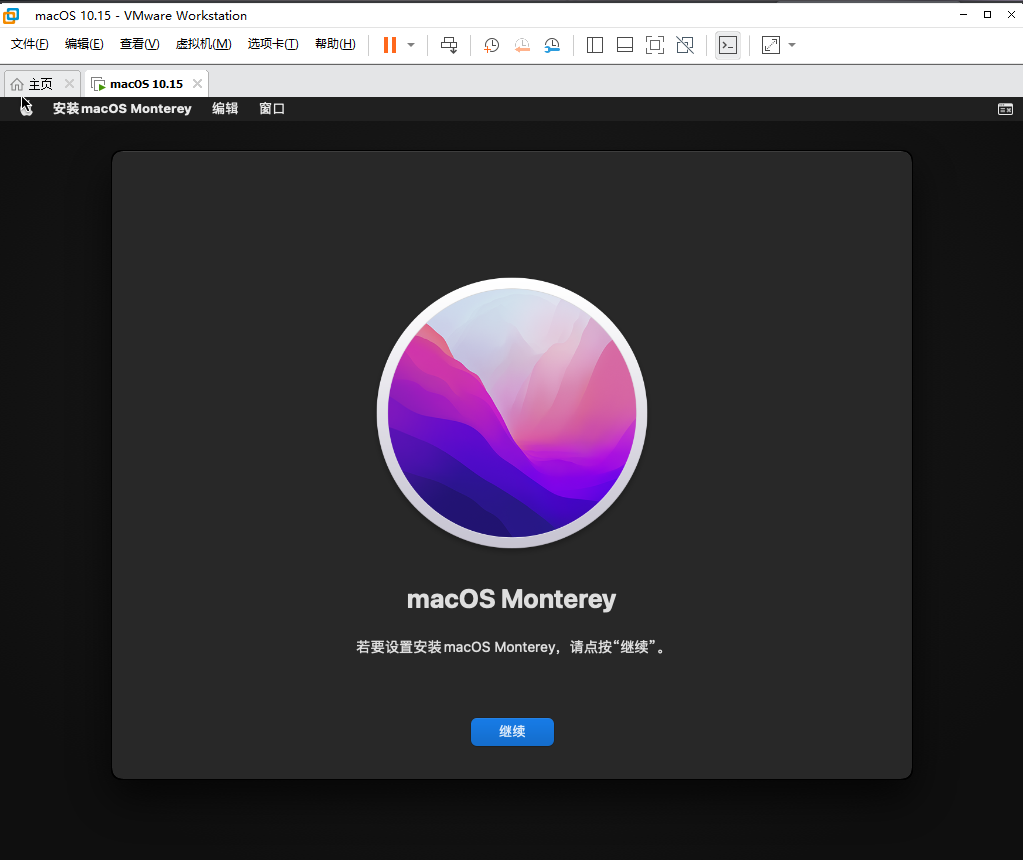Open the 文件(F) menu
Image resolution: width=1023 pixels, height=860 pixels.
click(29, 44)
